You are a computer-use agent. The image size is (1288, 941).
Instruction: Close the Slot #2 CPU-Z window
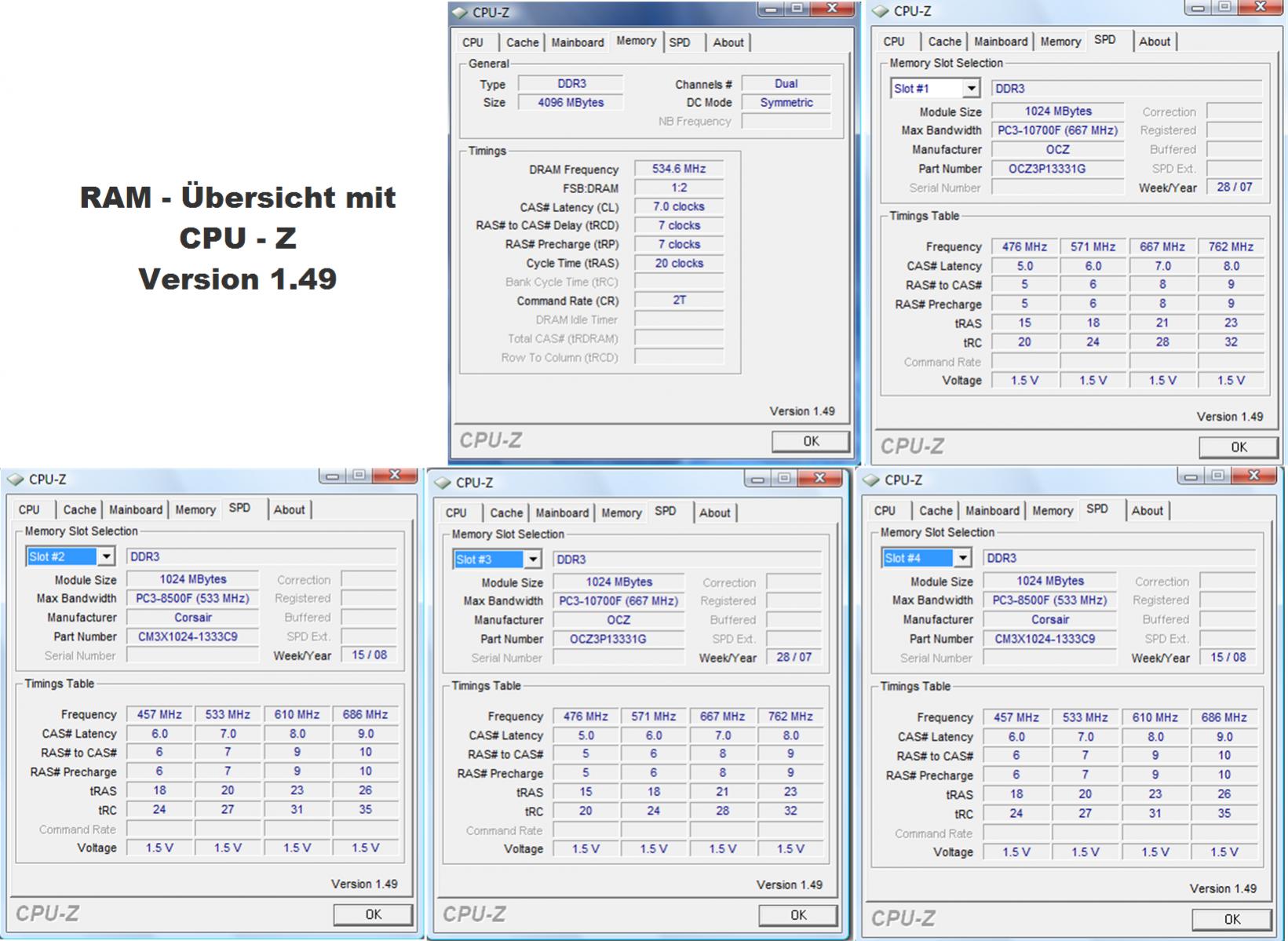(x=395, y=476)
